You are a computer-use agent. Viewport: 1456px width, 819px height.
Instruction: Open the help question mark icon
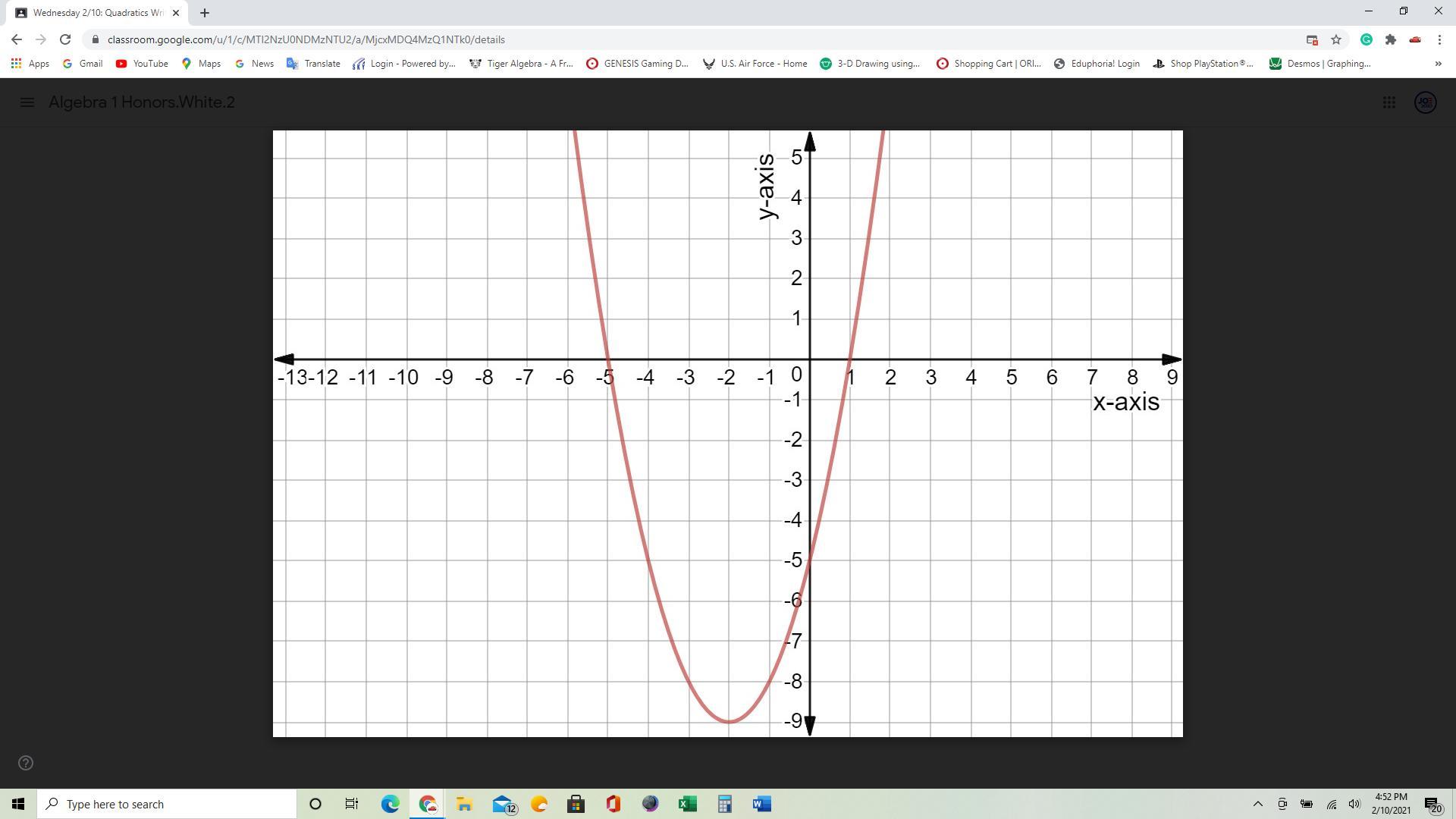tap(26, 763)
